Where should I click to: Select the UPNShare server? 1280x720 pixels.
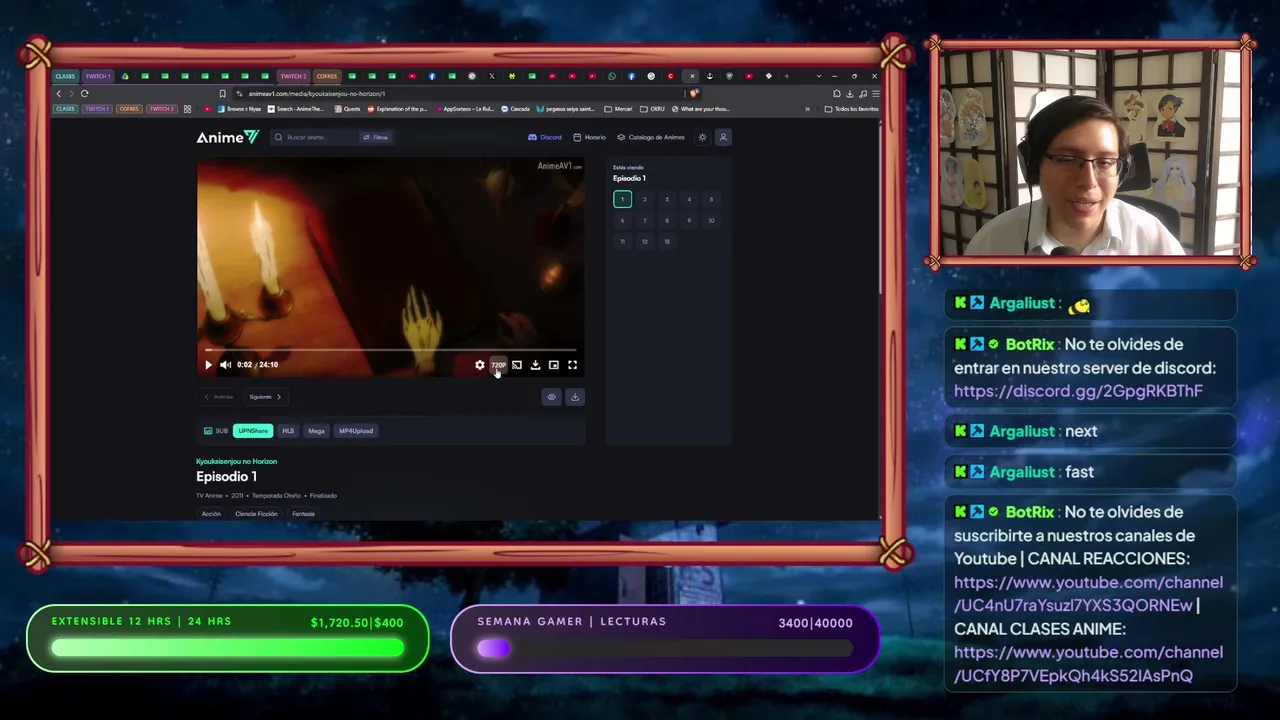[x=253, y=431]
